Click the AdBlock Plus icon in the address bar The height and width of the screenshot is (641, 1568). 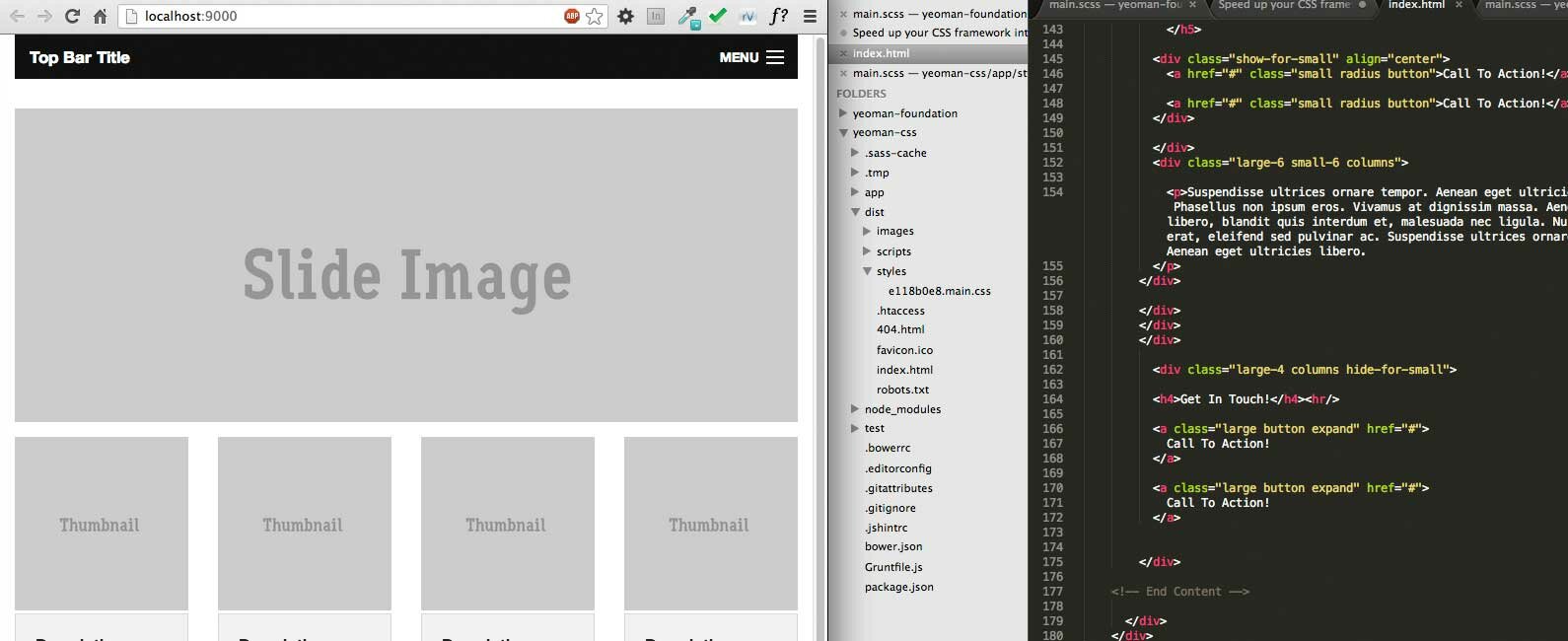(x=572, y=16)
